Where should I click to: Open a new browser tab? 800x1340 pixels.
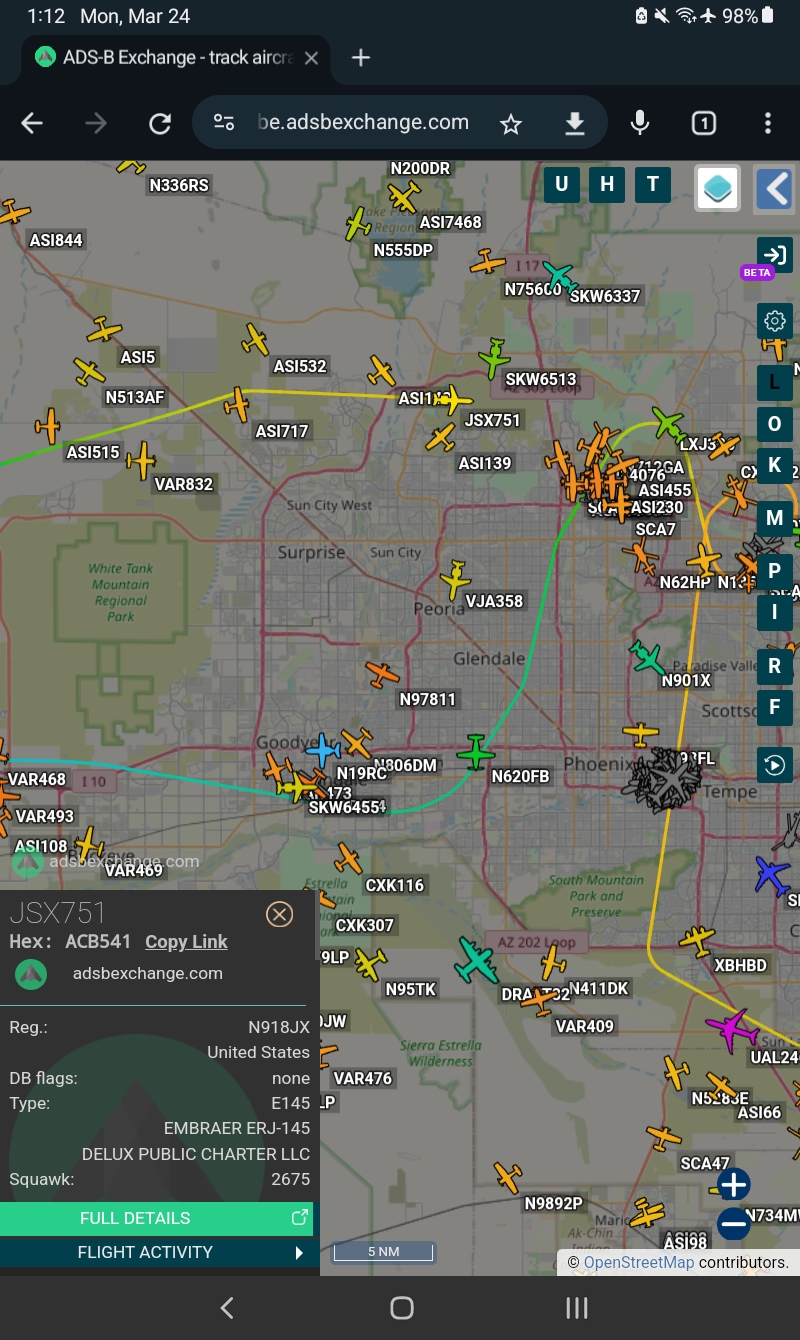click(361, 58)
